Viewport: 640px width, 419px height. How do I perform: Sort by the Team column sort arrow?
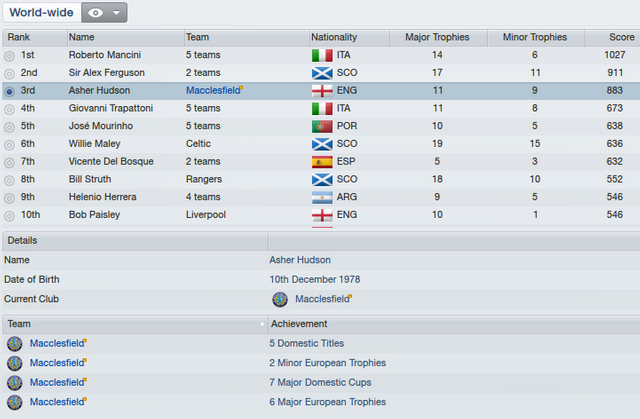click(262, 324)
